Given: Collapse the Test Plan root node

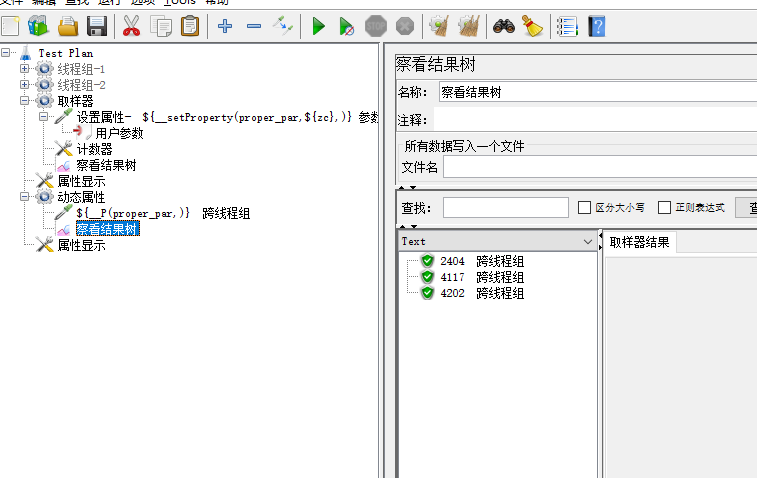Looking at the screenshot, I should tap(5, 52).
